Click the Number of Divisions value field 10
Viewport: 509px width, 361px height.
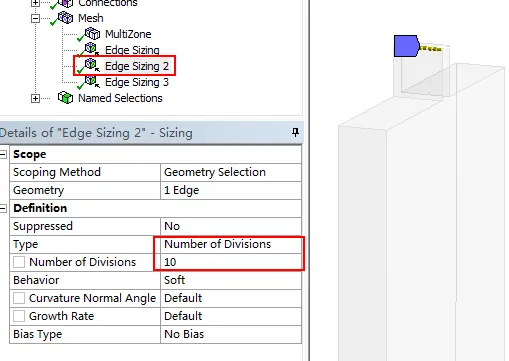point(231,262)
